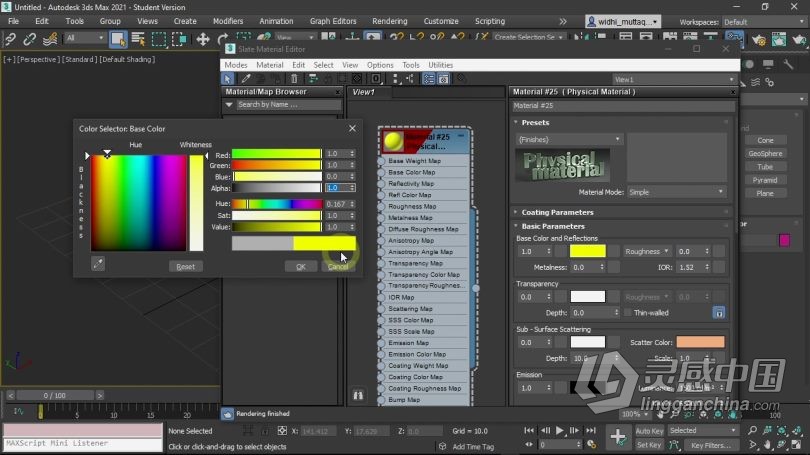The width and height of the screenshot is (810, 455).
Task: Toggle the Parameter Editor panel icon
Action: coord(444,79)
